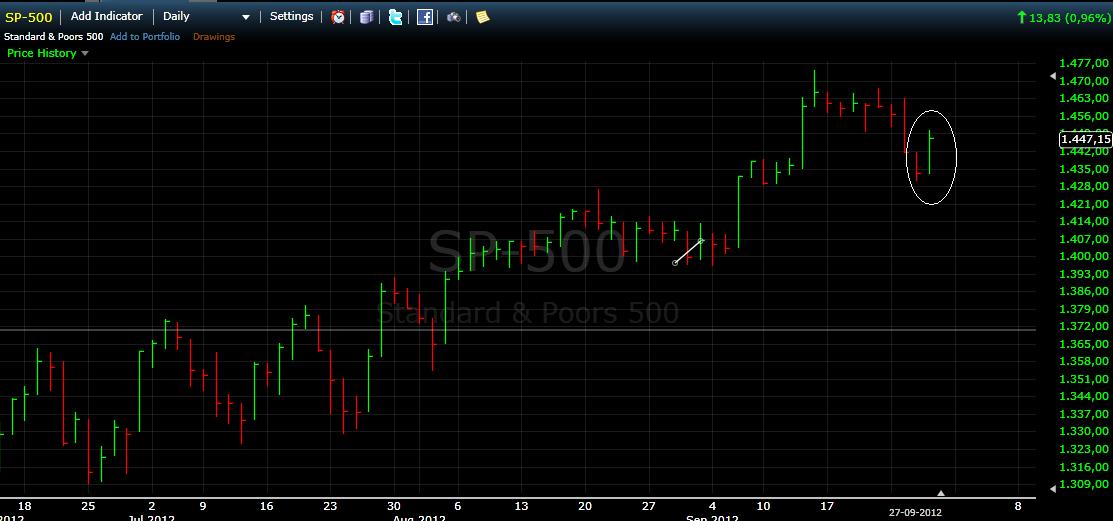
Task: Click the date label 17 on time axis
Action: click(827, 506)
